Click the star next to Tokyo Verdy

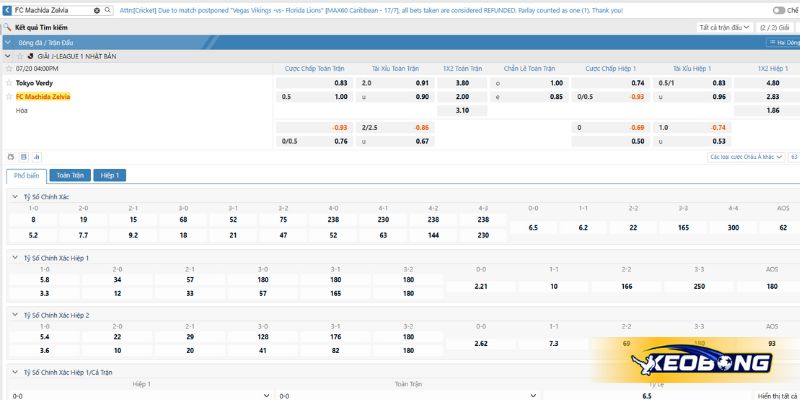click(9, 83)
